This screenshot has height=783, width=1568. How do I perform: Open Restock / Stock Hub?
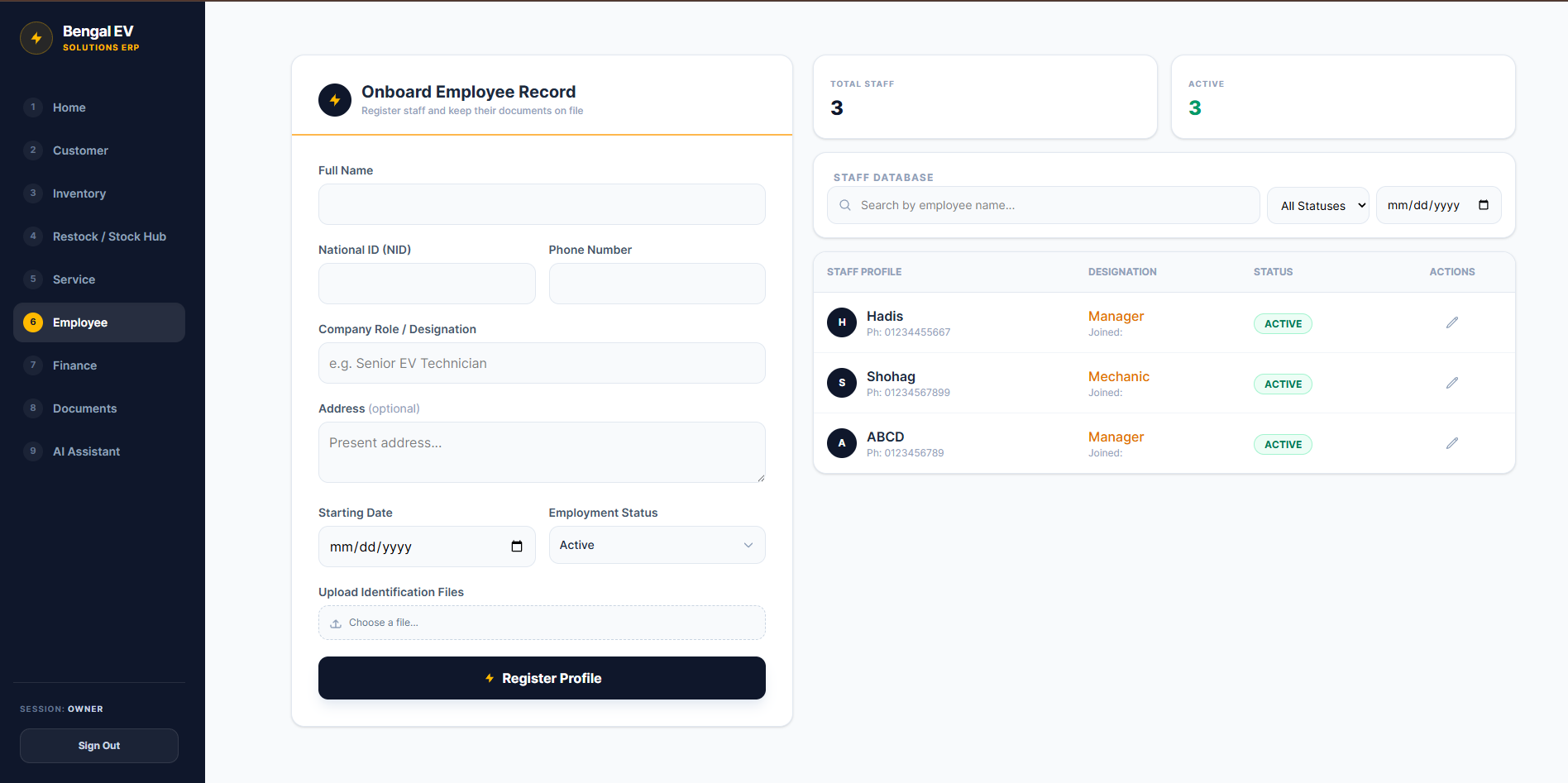(x=99, y=236)
